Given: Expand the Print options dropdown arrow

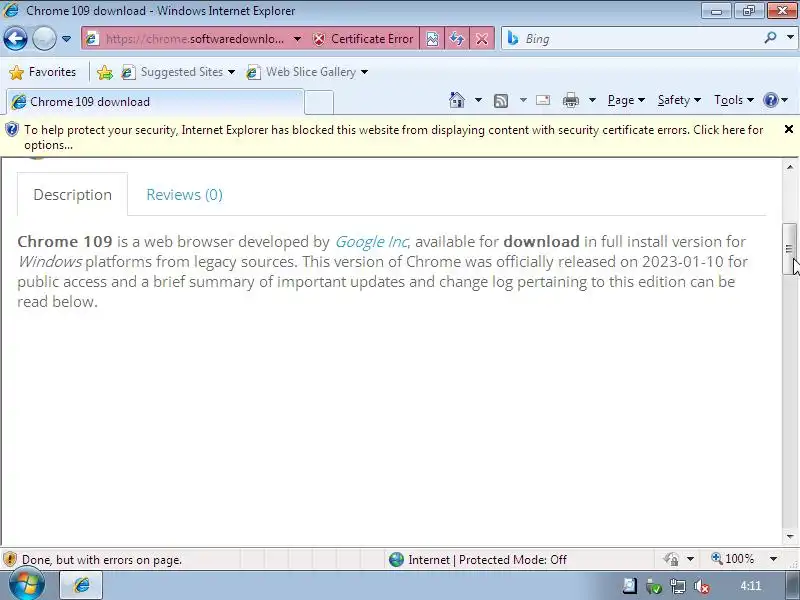Looking at the screenshot, I should coord(592,100).
